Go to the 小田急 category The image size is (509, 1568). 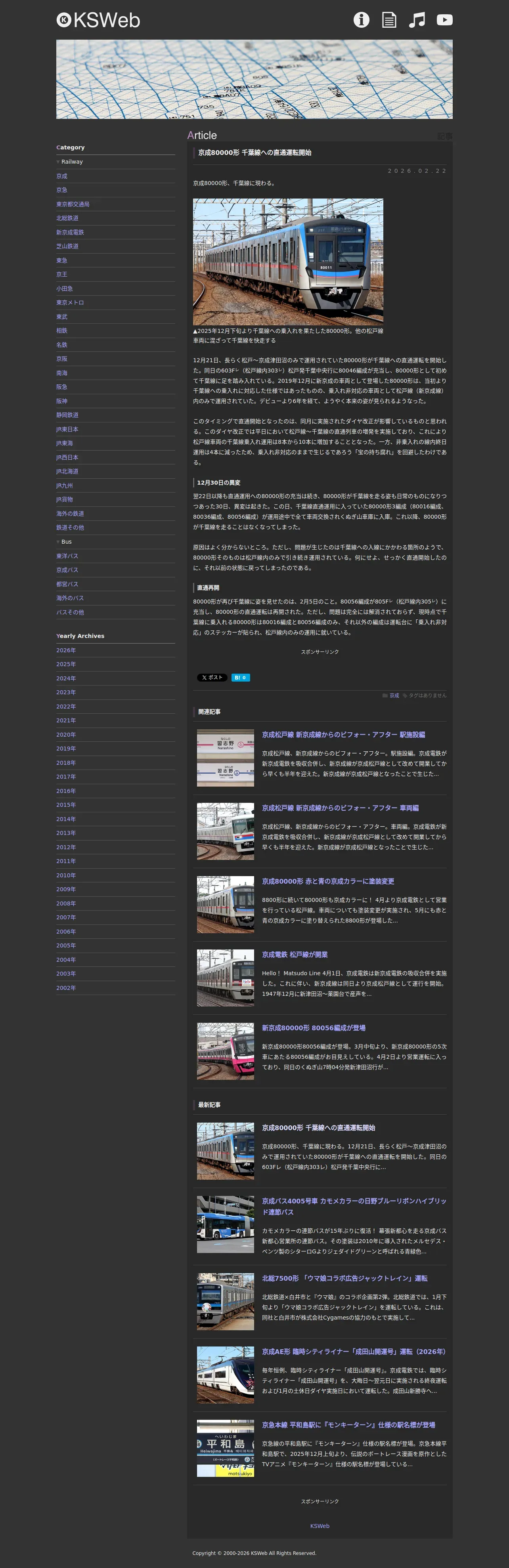tap(65, 288)
